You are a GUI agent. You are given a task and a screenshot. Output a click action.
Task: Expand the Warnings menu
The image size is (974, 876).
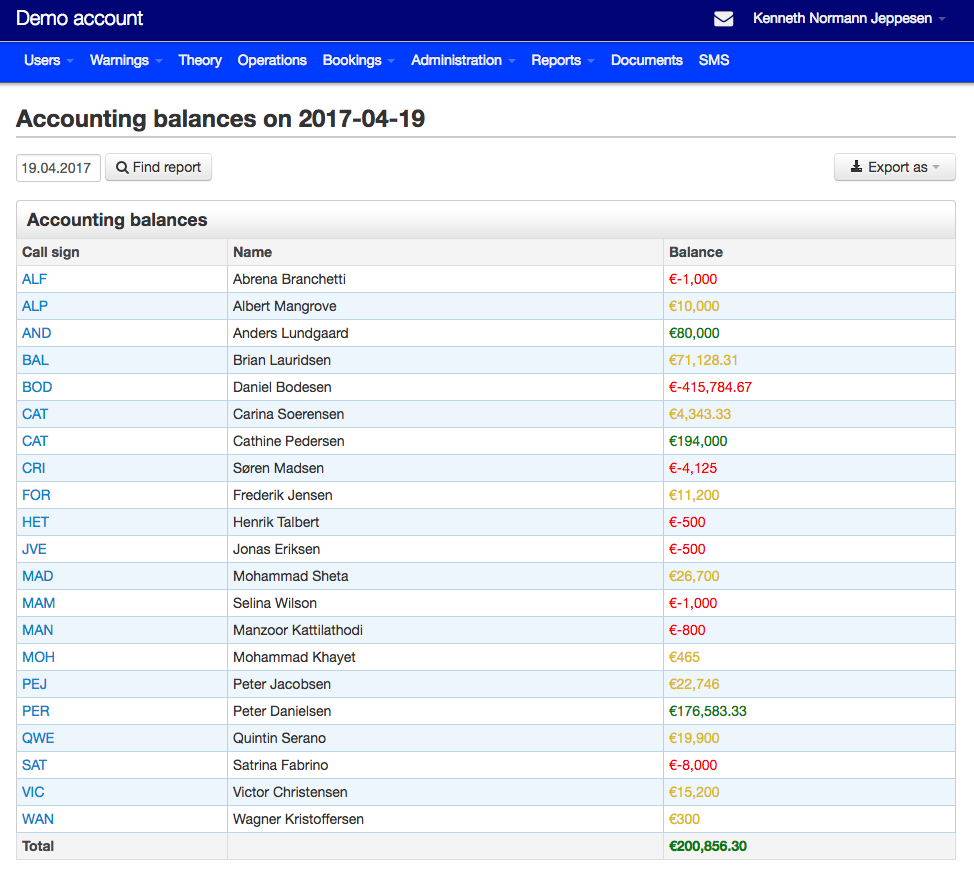(126, 60)
